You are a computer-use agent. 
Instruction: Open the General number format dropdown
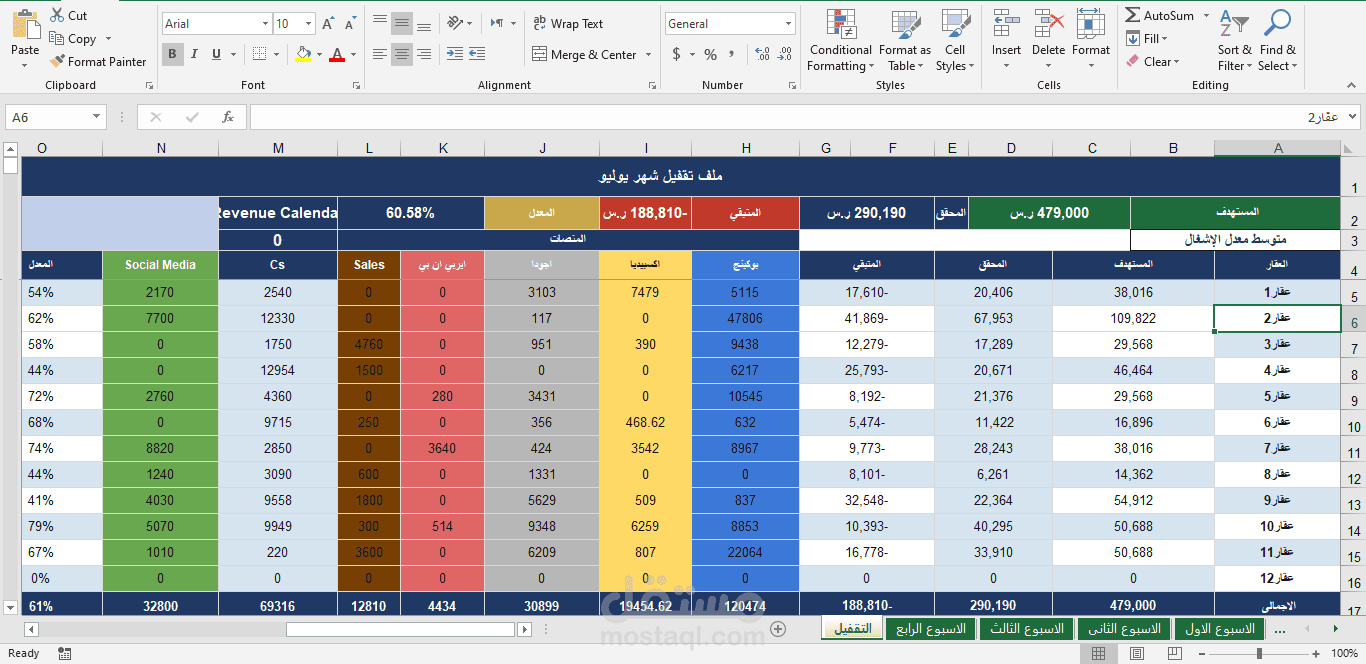pyautogui.click(x=789, y=23)
